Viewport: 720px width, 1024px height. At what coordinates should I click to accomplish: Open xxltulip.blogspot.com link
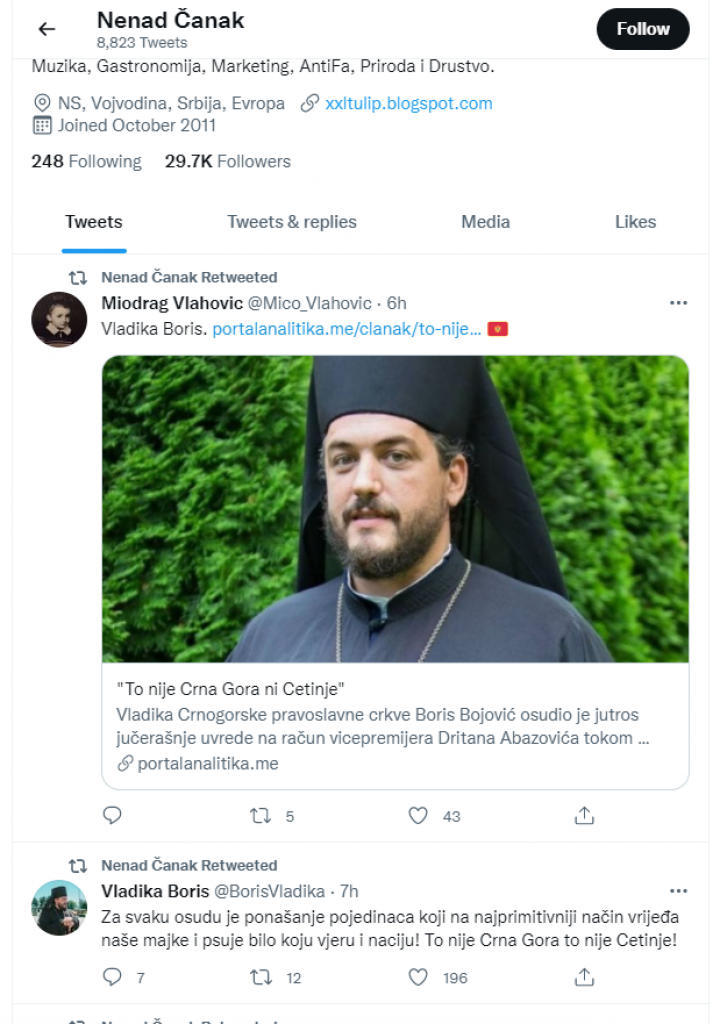coord(408,103)
